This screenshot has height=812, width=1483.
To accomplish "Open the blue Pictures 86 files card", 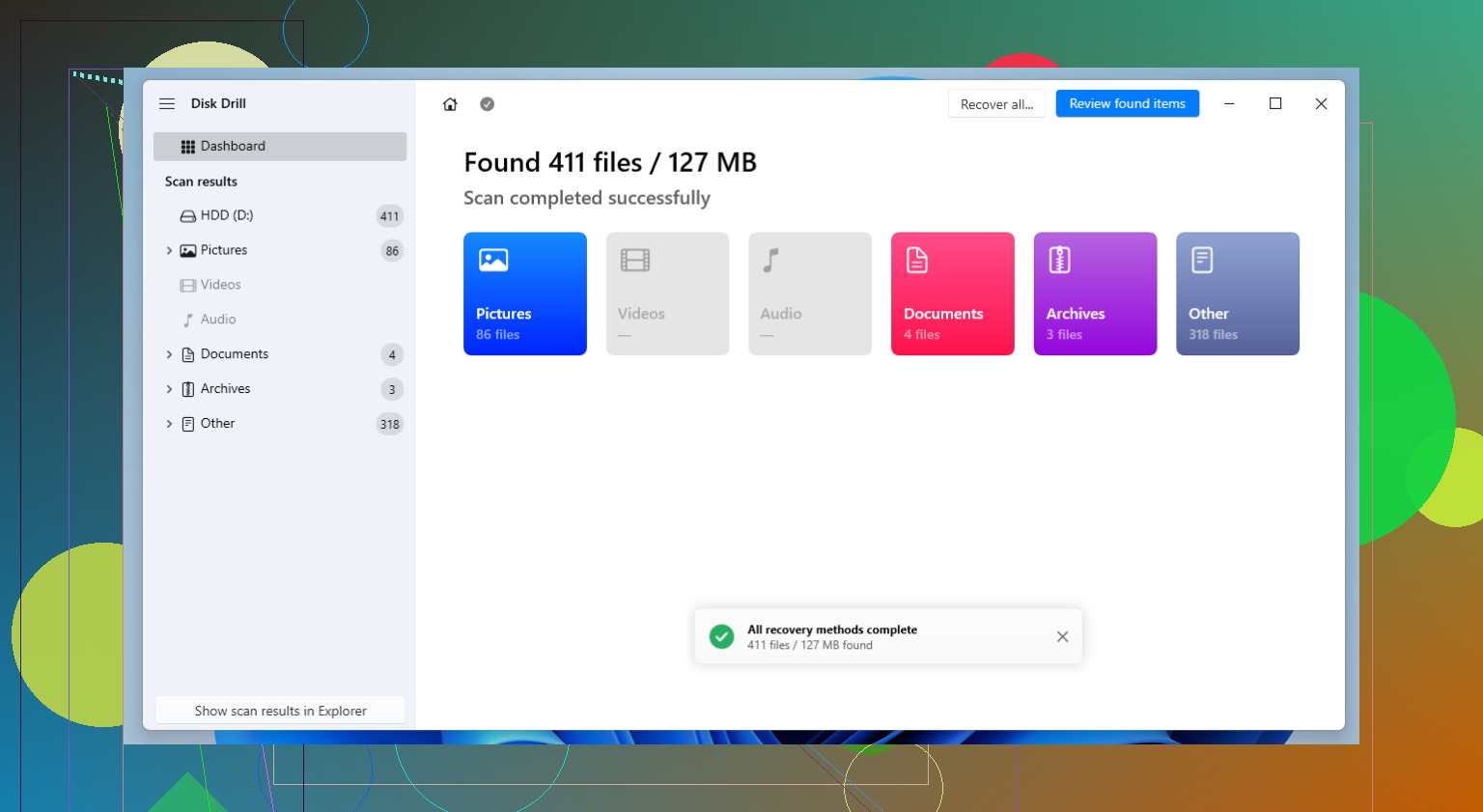I will click(x=525, y=294).
